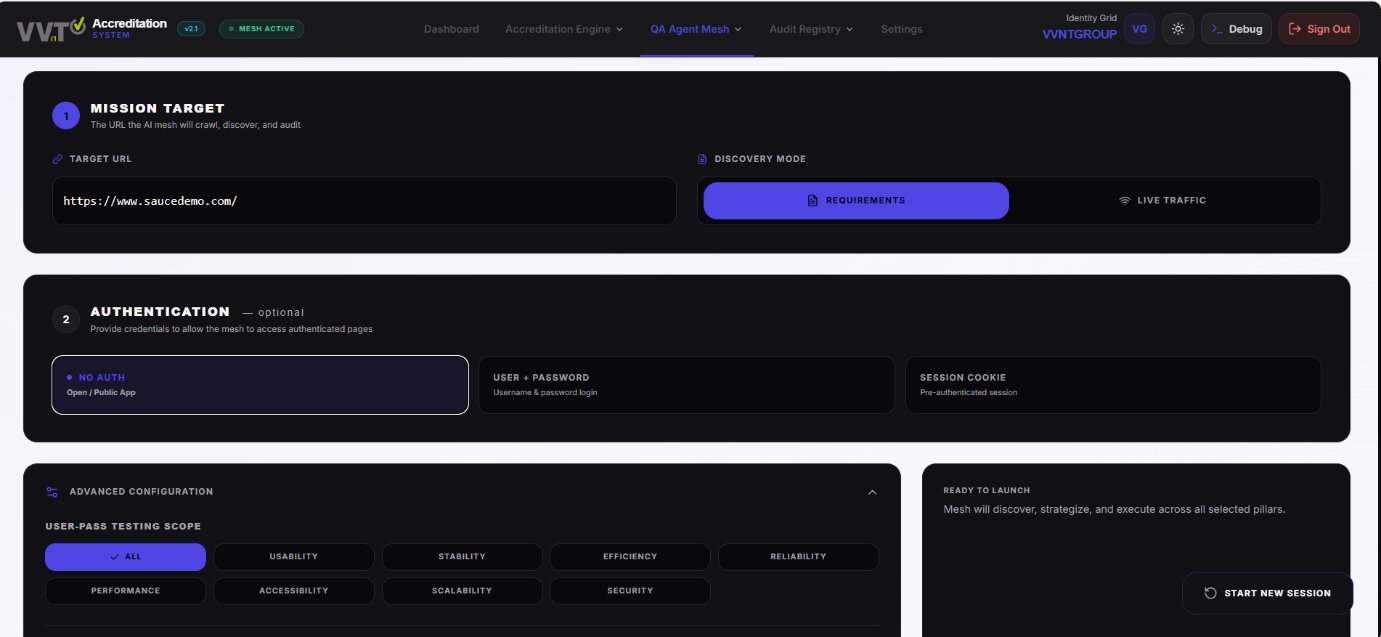Toggle the light/dark theme sun icon
This screenshot has width=1381, height=637.
pyautogui.click(x=1178, y=29)
